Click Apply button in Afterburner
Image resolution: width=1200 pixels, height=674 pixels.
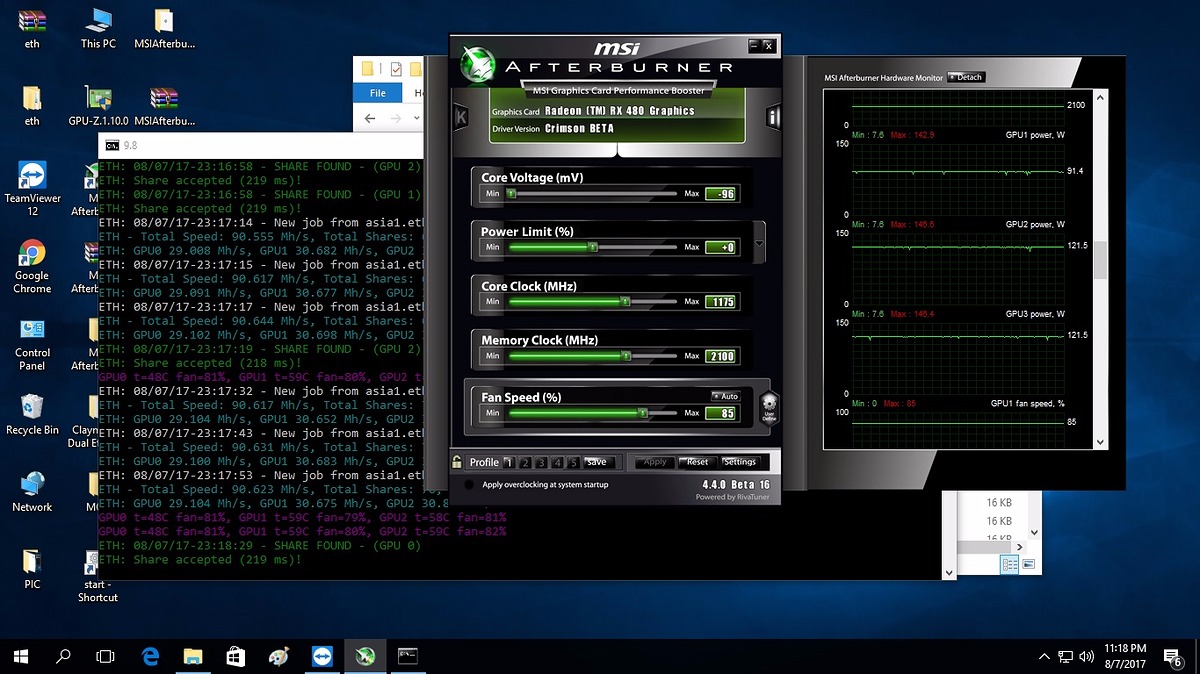point(655,462)
